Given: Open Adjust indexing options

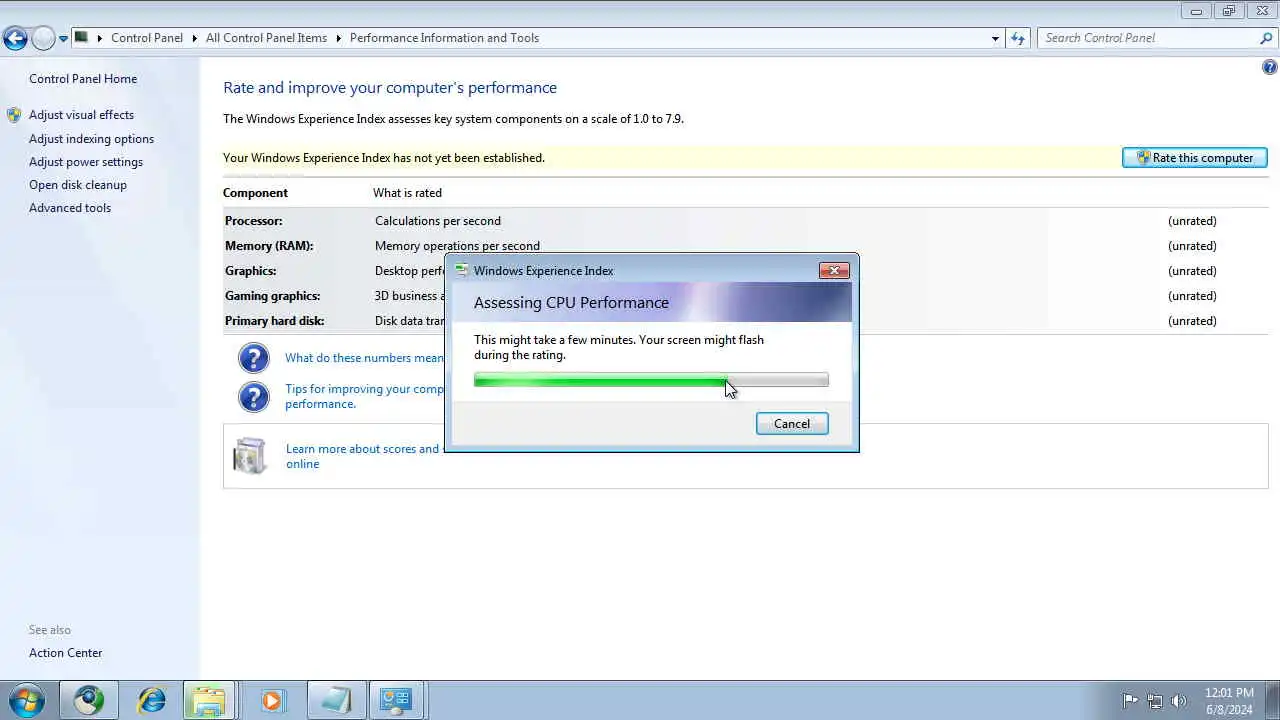Looking at the screenshot, I should click(x=91, y=139).
